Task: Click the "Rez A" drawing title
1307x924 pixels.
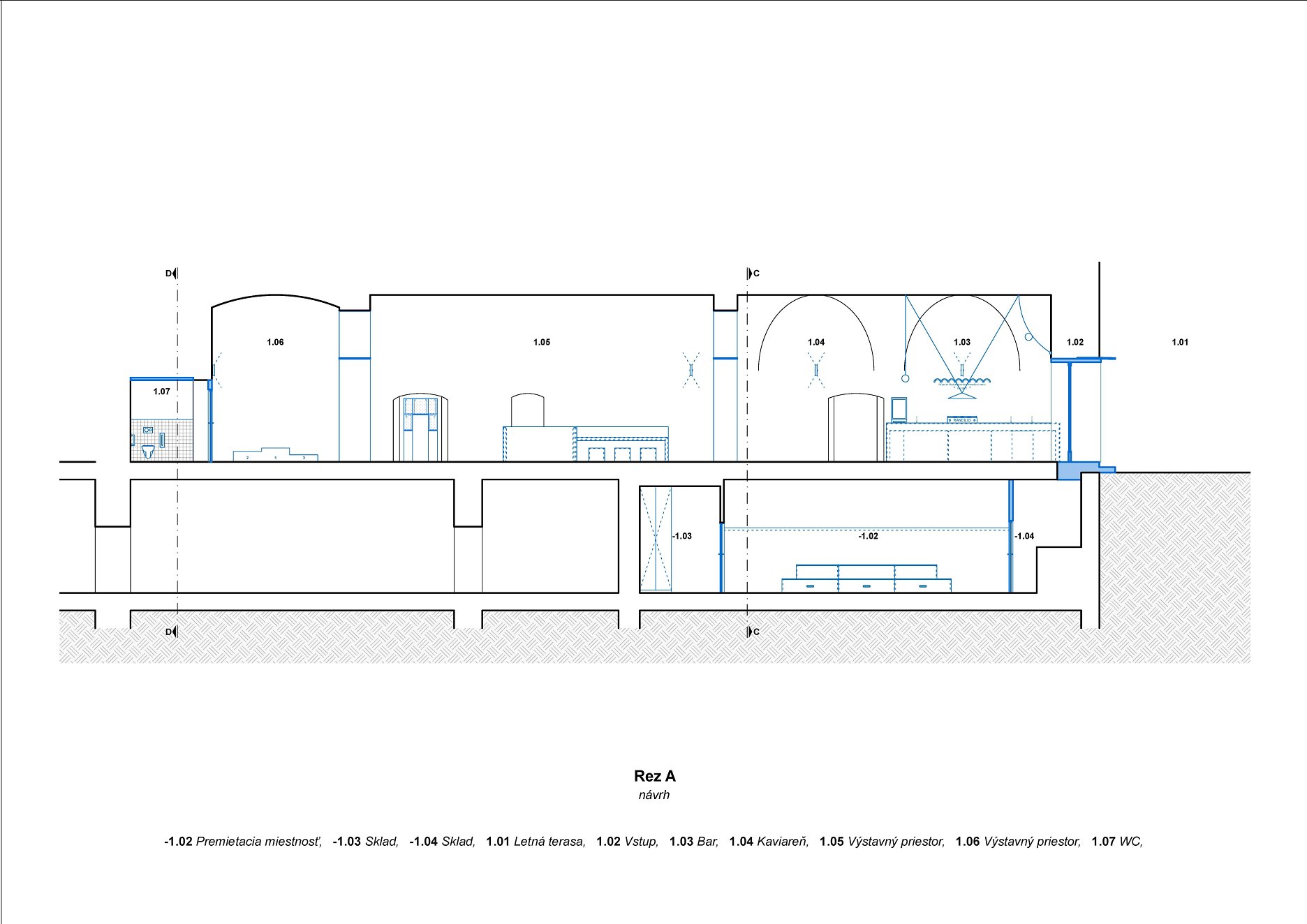Action: 654,776
